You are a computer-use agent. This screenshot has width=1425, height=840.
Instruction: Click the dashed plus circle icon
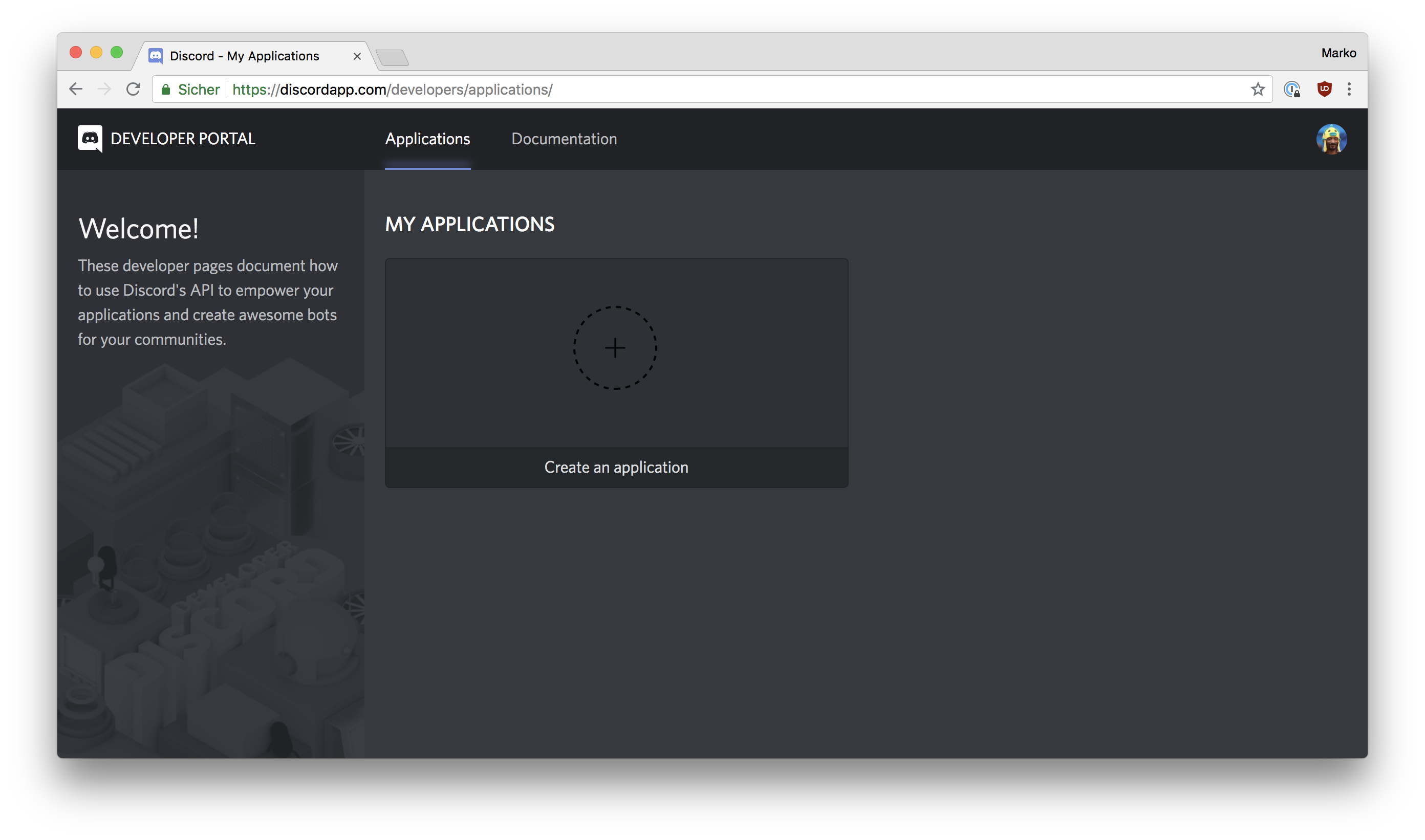pyautogui.click(x=615, y=348)
